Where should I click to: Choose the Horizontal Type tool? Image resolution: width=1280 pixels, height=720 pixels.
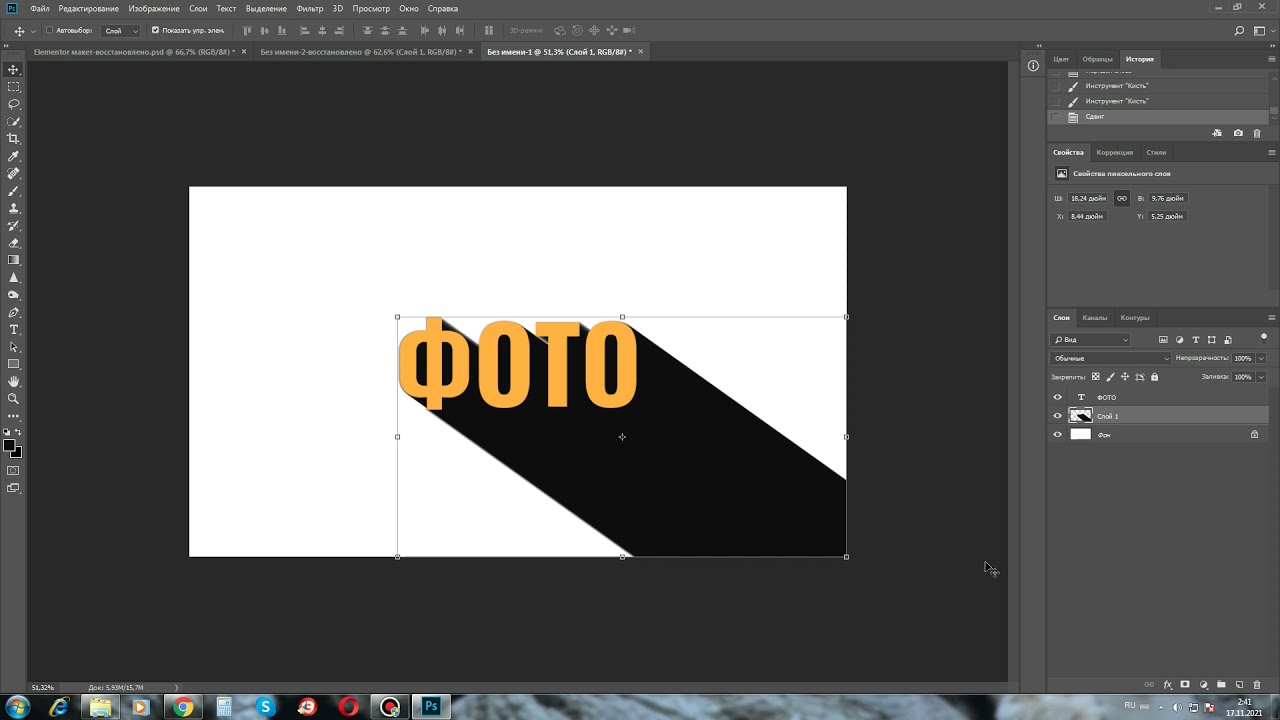tap(13, 329)
